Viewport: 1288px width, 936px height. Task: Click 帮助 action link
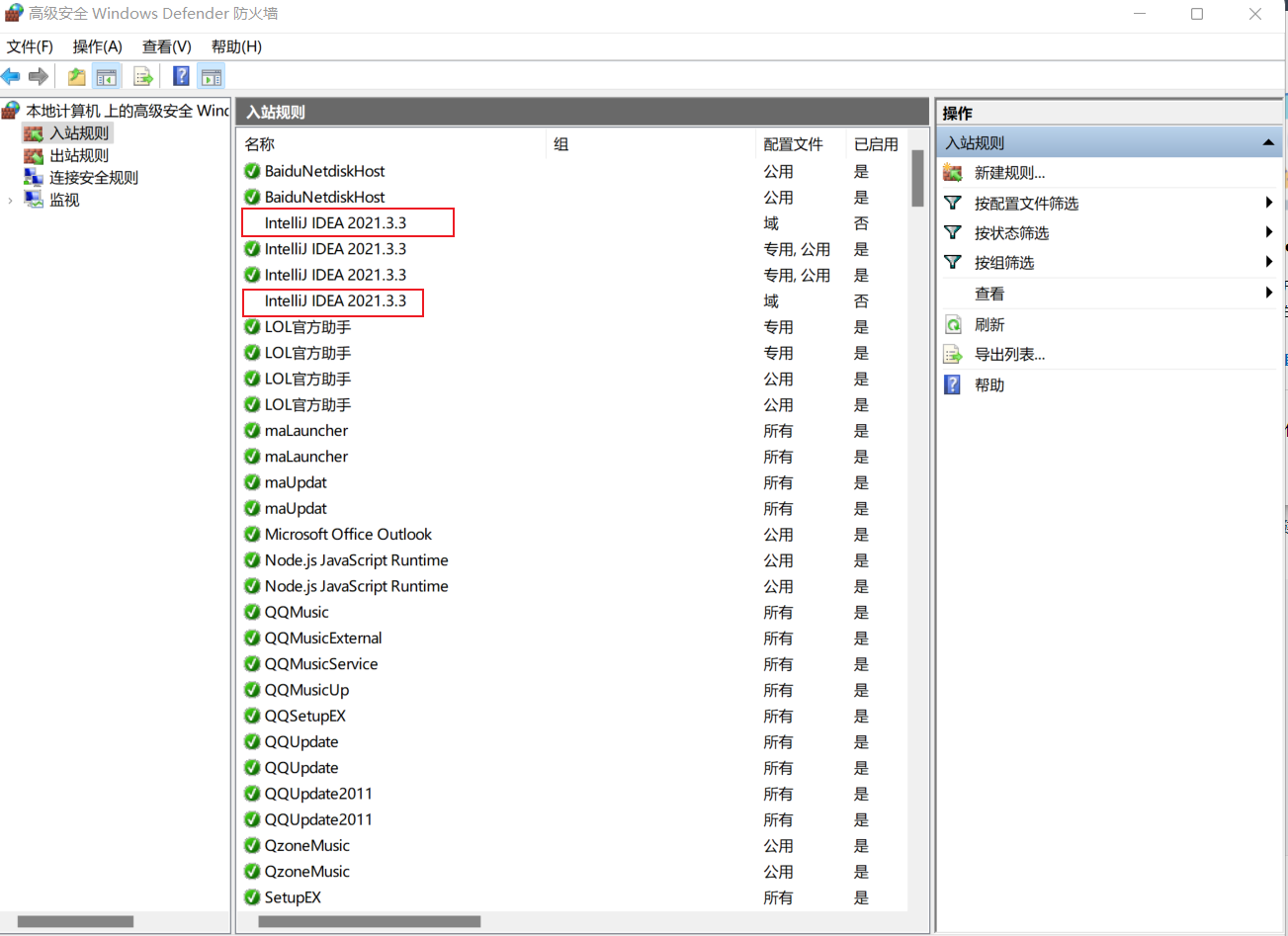[x=989, y=384]
